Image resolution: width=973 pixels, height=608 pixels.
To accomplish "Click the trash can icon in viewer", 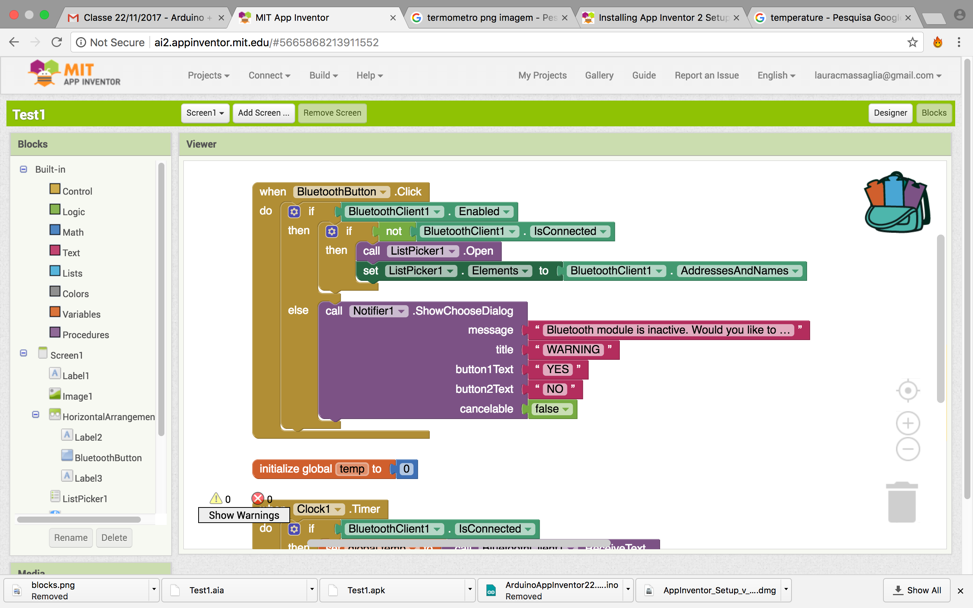I will pyautogui.click(x=902, y=502).
